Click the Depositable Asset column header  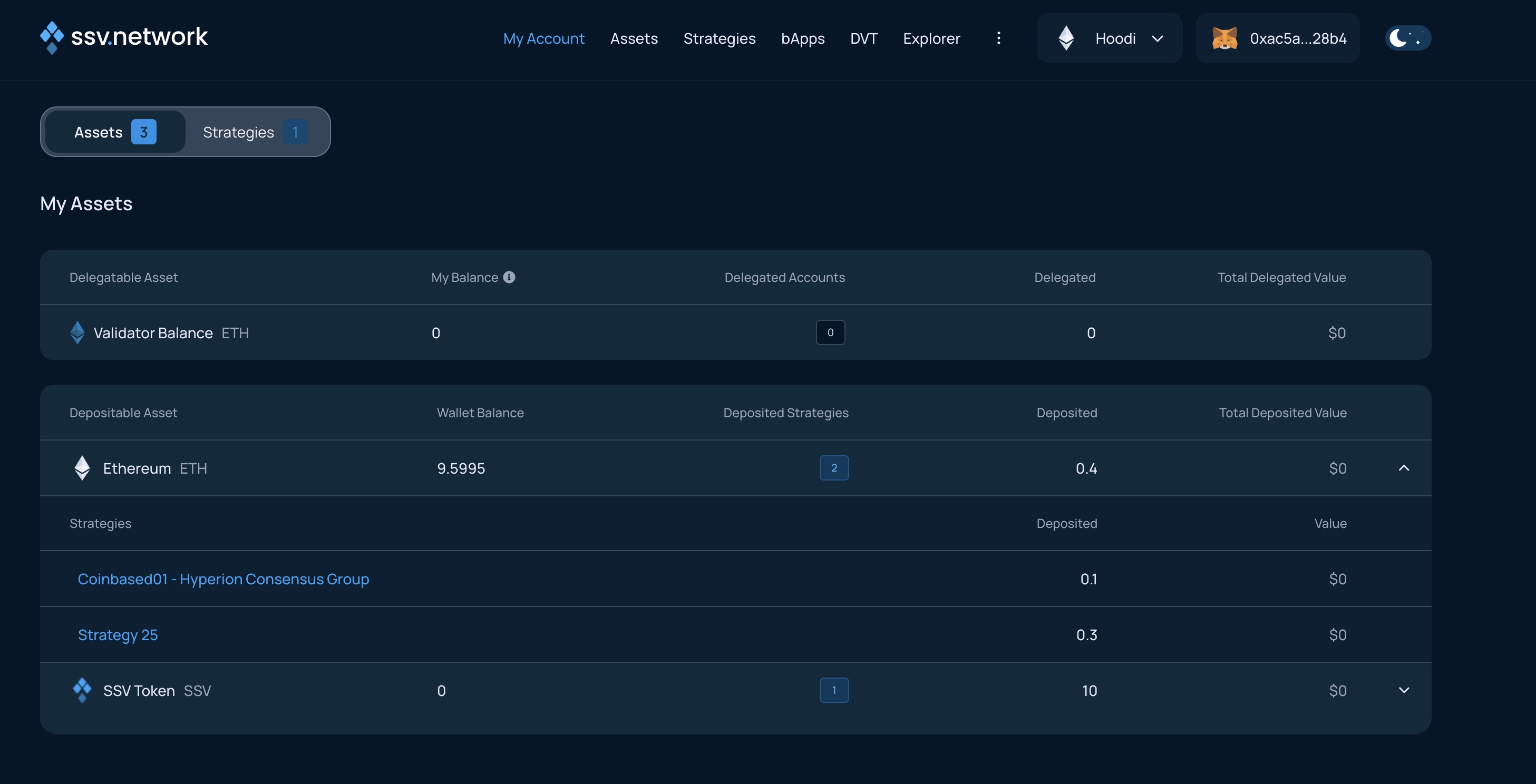point(123,413)
